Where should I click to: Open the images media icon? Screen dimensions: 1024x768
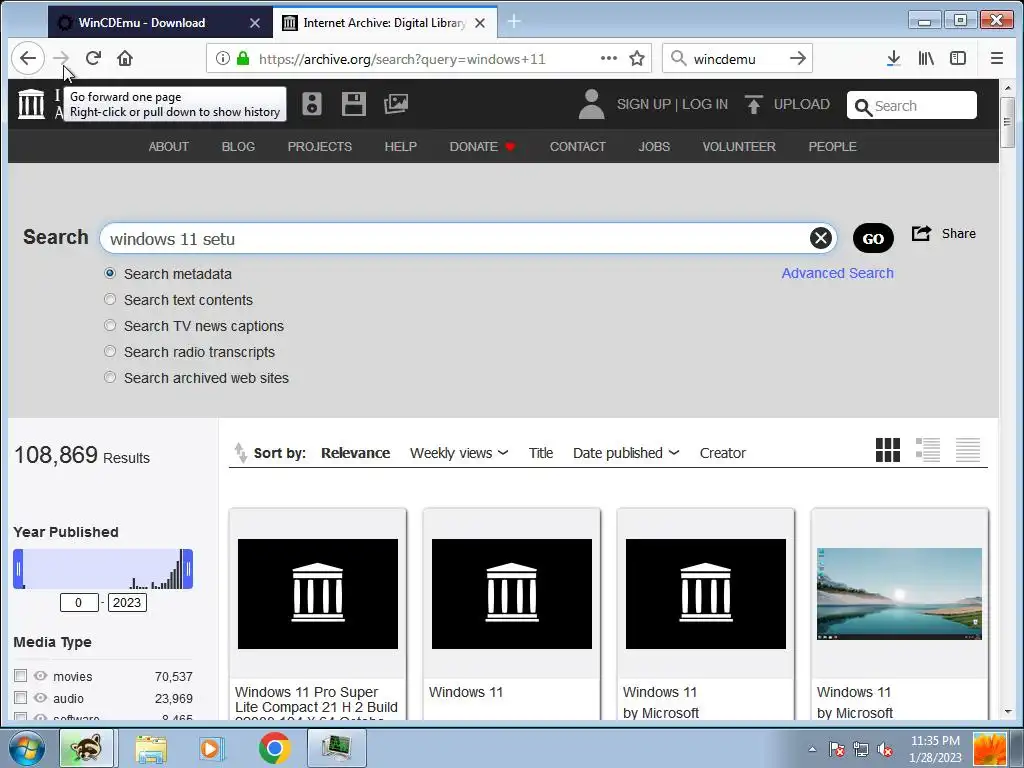click(x=396, y=104)
